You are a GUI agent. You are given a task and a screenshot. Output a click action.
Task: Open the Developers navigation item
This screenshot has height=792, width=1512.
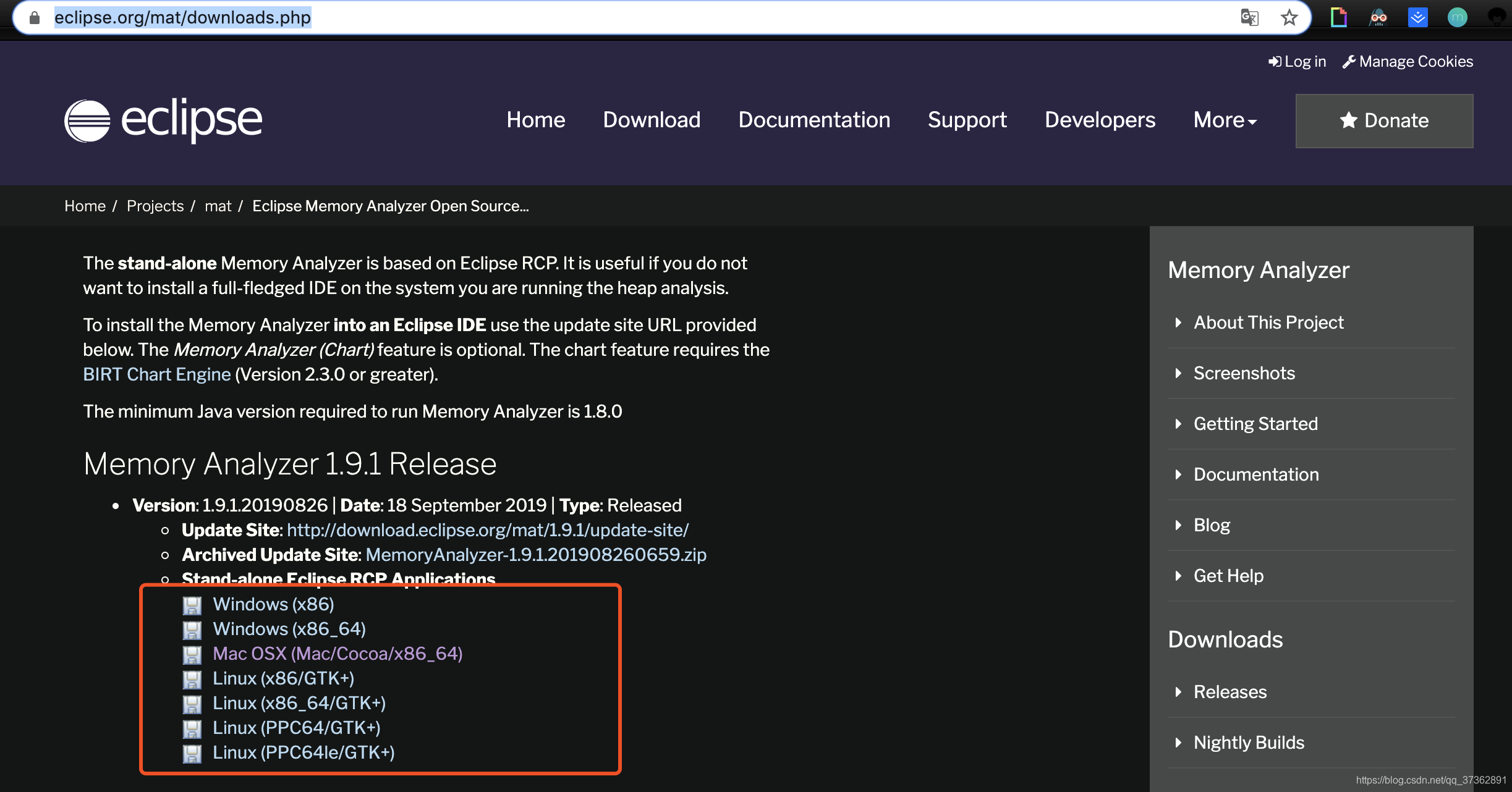point(1100,120)
